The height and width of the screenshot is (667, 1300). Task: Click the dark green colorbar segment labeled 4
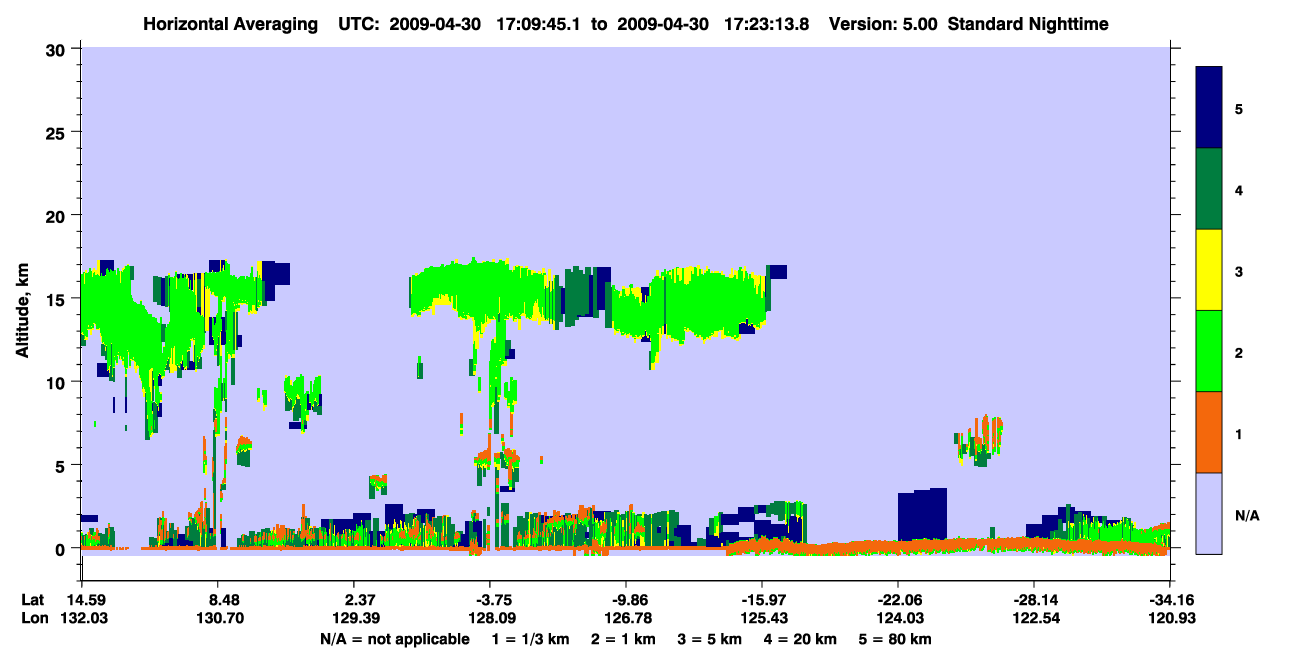coord(1209,189)
